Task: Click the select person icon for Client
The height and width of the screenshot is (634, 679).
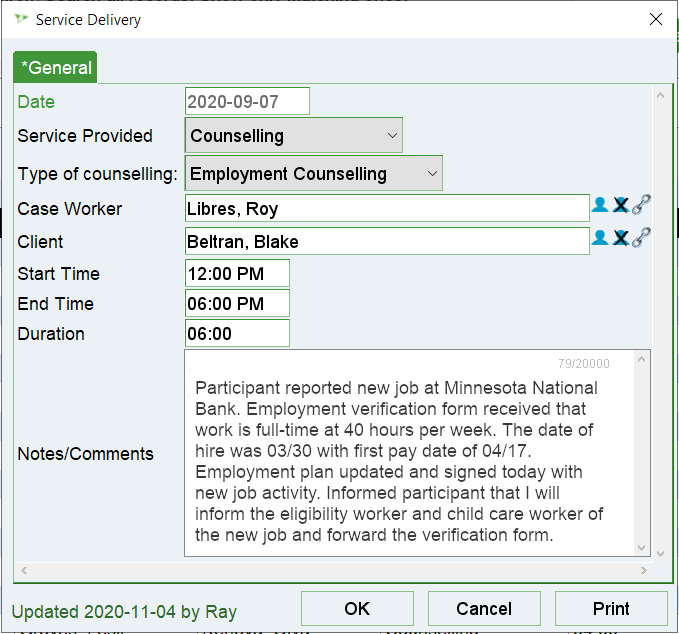Action: (600, 238)
